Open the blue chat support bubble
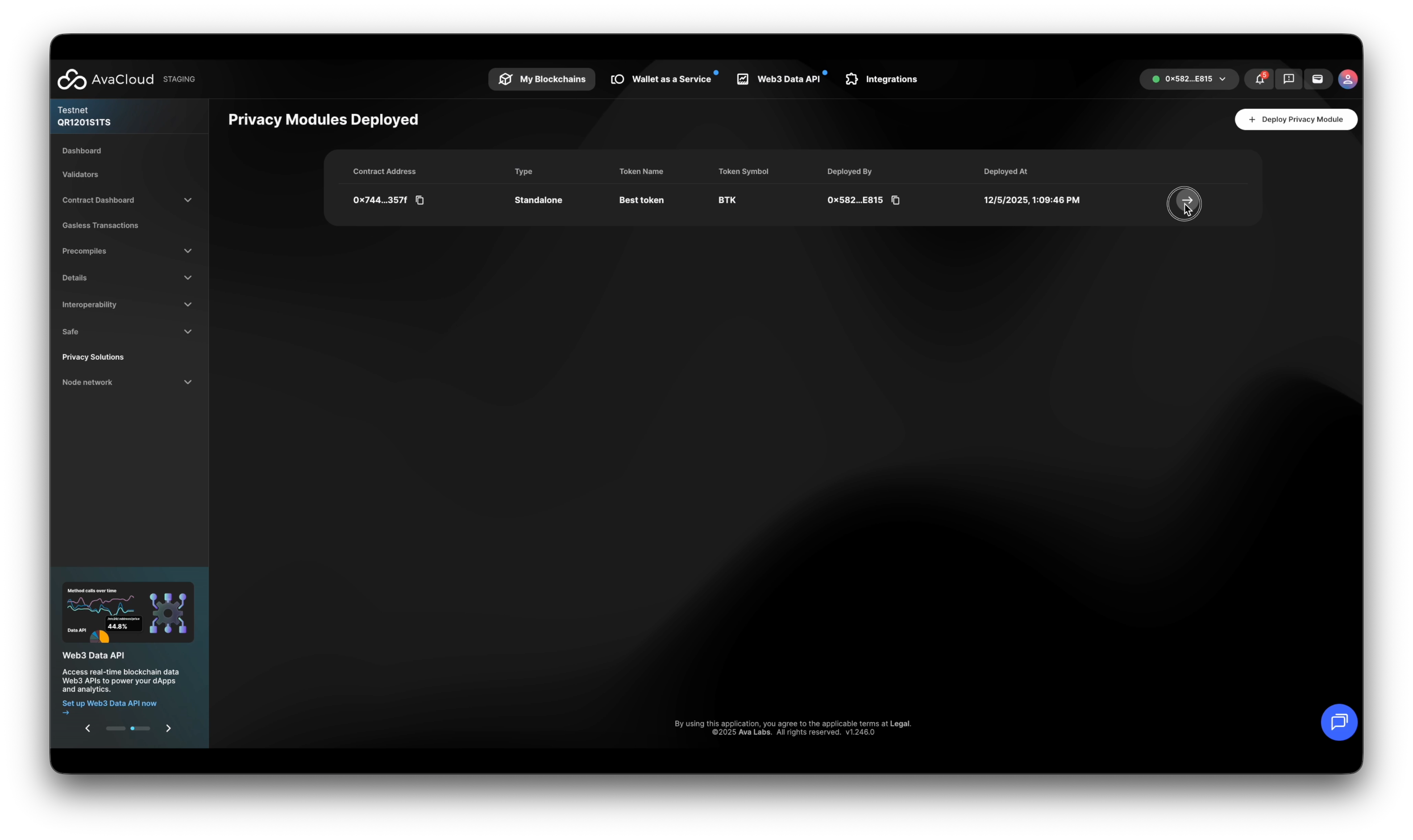Image resolution: width=1413 pixels, height=840 pixels. pos(1338,722)
